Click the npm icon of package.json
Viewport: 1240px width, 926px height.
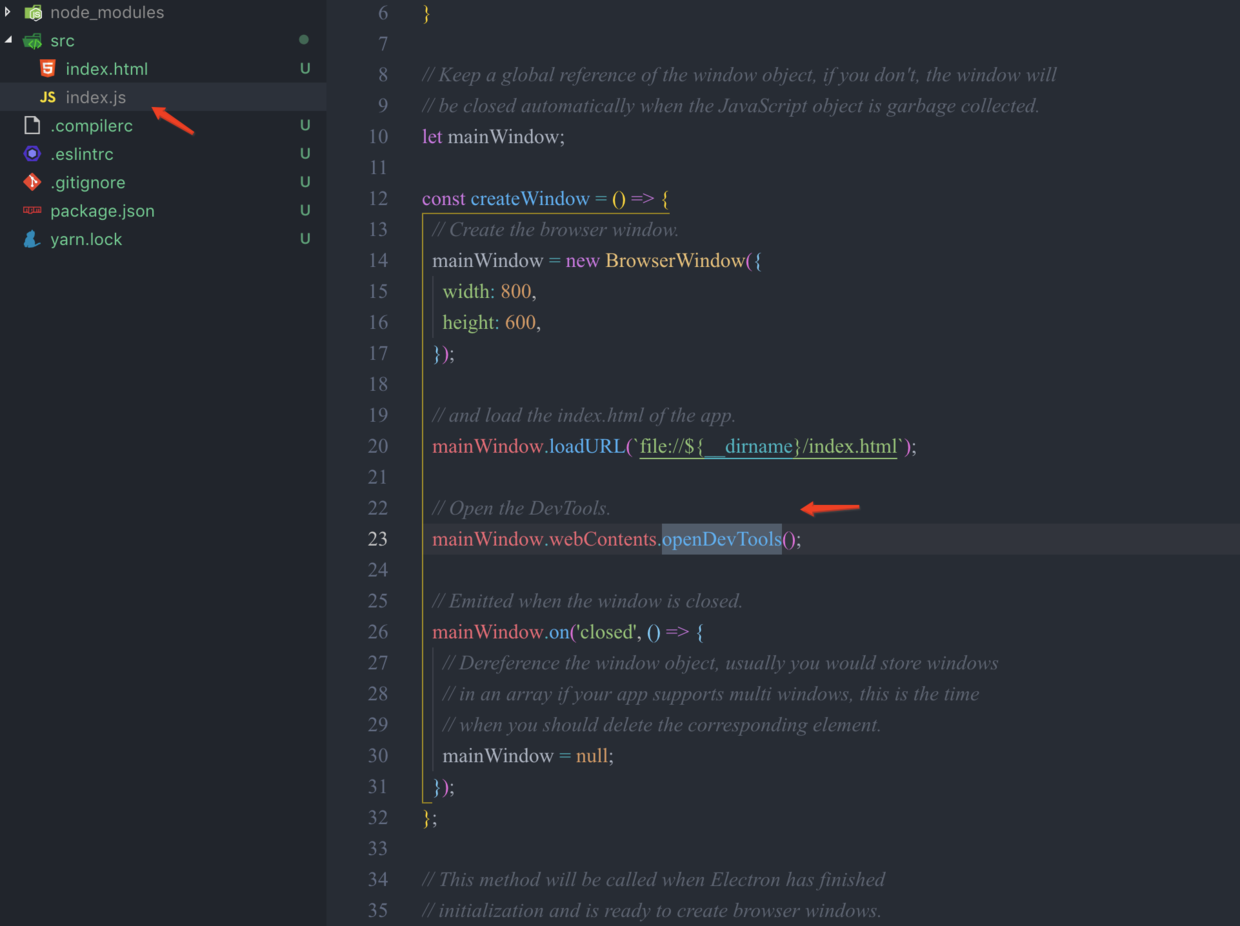coord(32,210)
